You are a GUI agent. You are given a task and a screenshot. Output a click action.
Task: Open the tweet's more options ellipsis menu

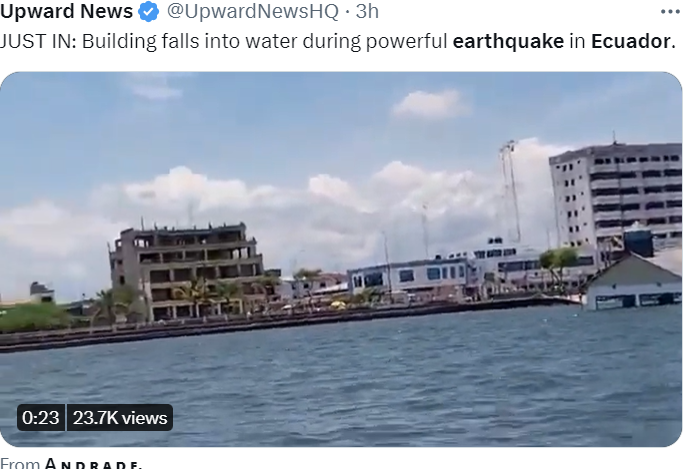tap(670, 12)
